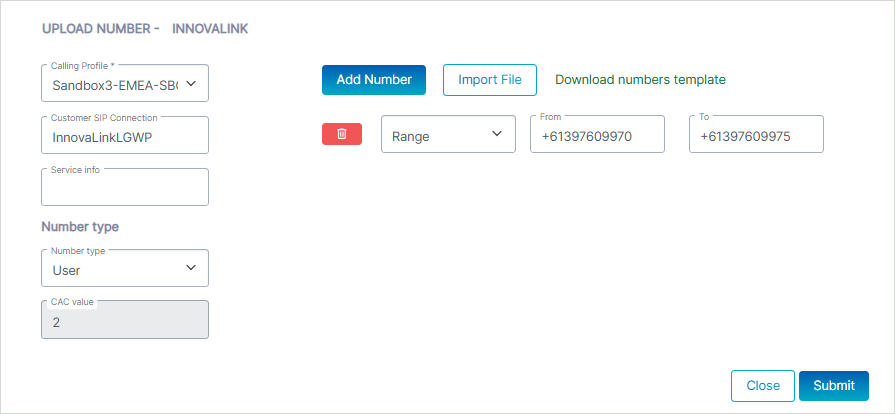This screenshot has height=414, width=895.
Task: Click the chevron arrow beside Range
Action: [497, 134]
